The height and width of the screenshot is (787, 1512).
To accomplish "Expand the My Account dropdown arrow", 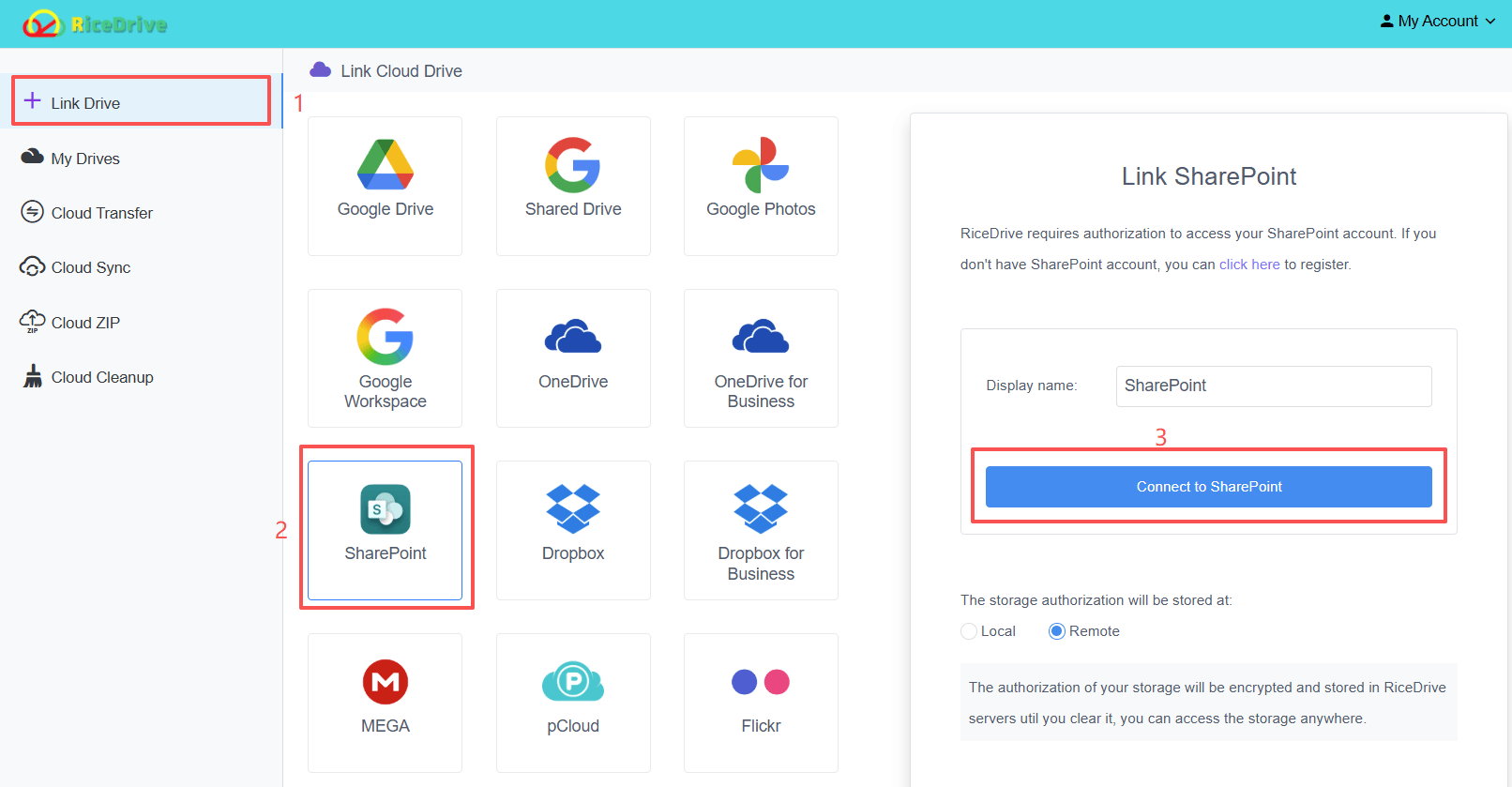I will tap(1490, 21).
